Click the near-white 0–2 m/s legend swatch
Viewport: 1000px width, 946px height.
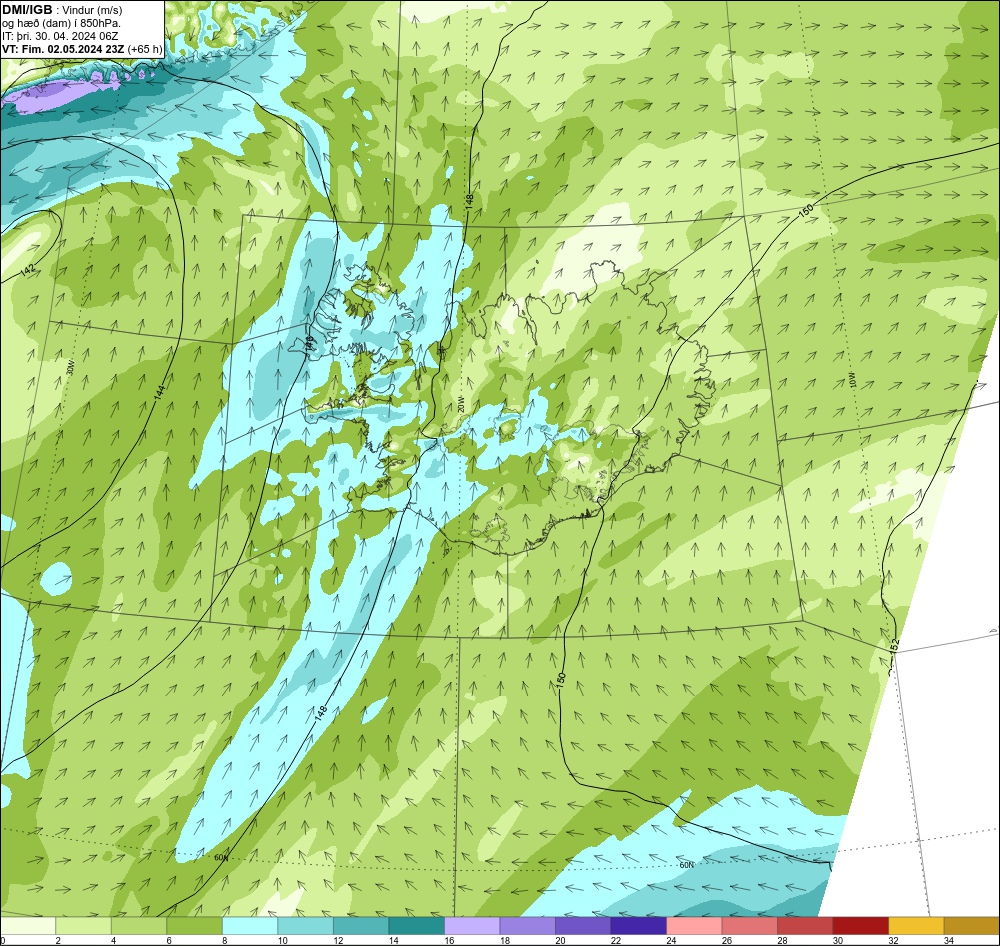pos(28,926)
